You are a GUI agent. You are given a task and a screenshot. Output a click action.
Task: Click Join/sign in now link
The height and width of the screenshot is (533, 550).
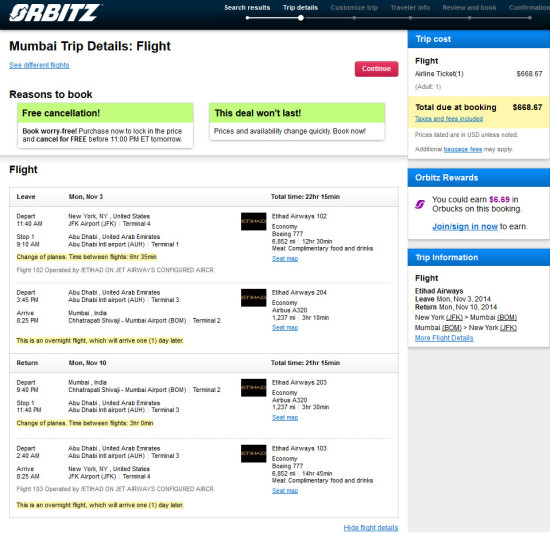coord(465,227)
